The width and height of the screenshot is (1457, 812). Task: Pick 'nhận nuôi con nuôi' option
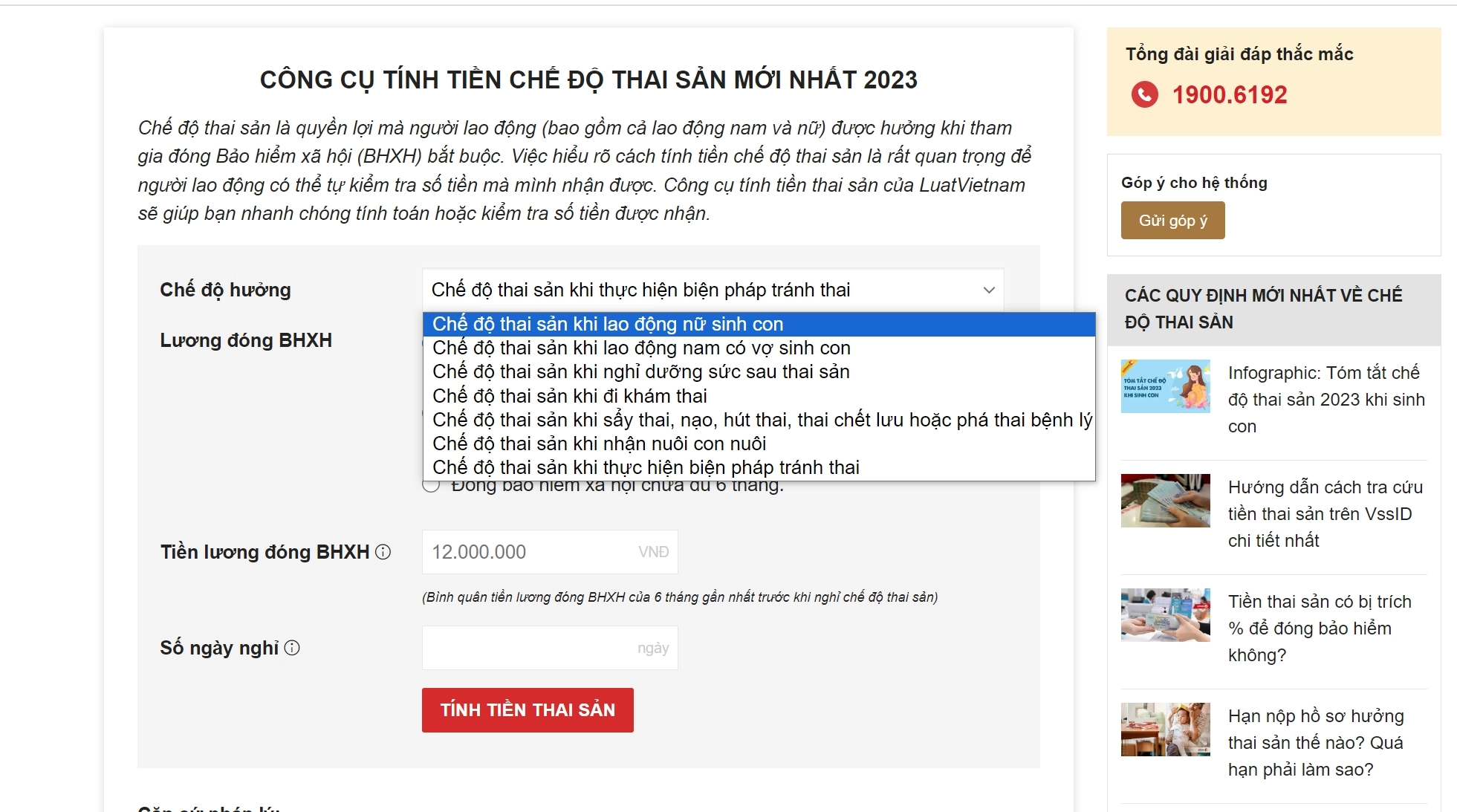point(599,444)
